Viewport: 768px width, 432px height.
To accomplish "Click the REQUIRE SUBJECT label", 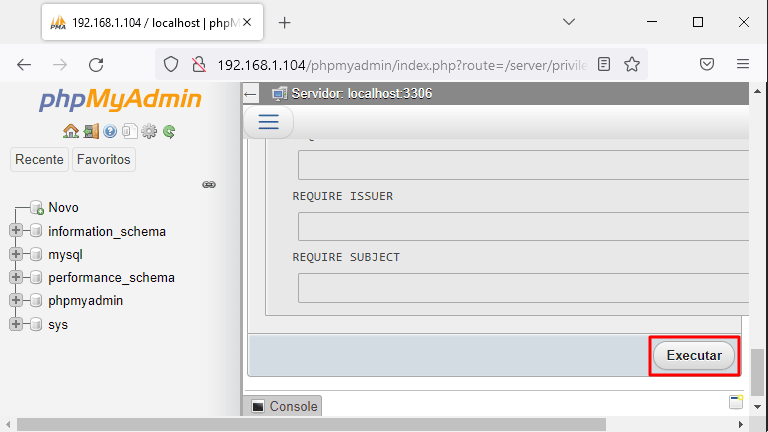I will (x=346, y=257).
